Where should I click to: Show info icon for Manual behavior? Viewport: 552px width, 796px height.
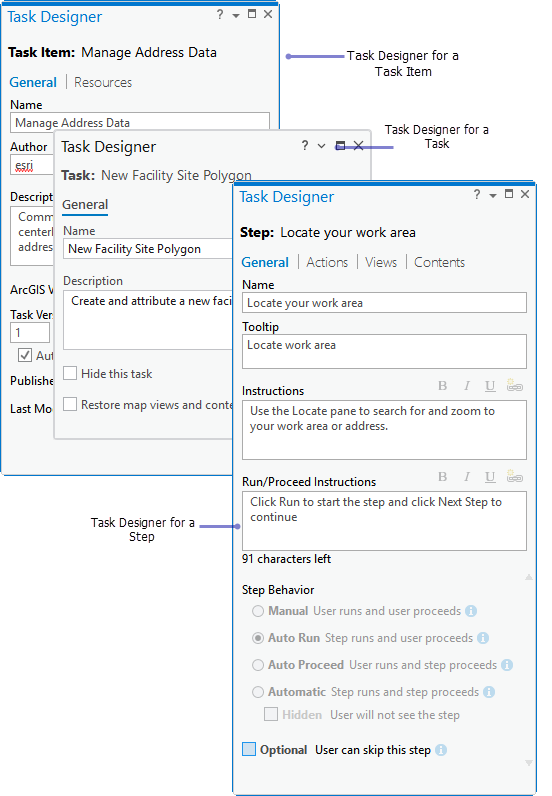coord(471,611)
